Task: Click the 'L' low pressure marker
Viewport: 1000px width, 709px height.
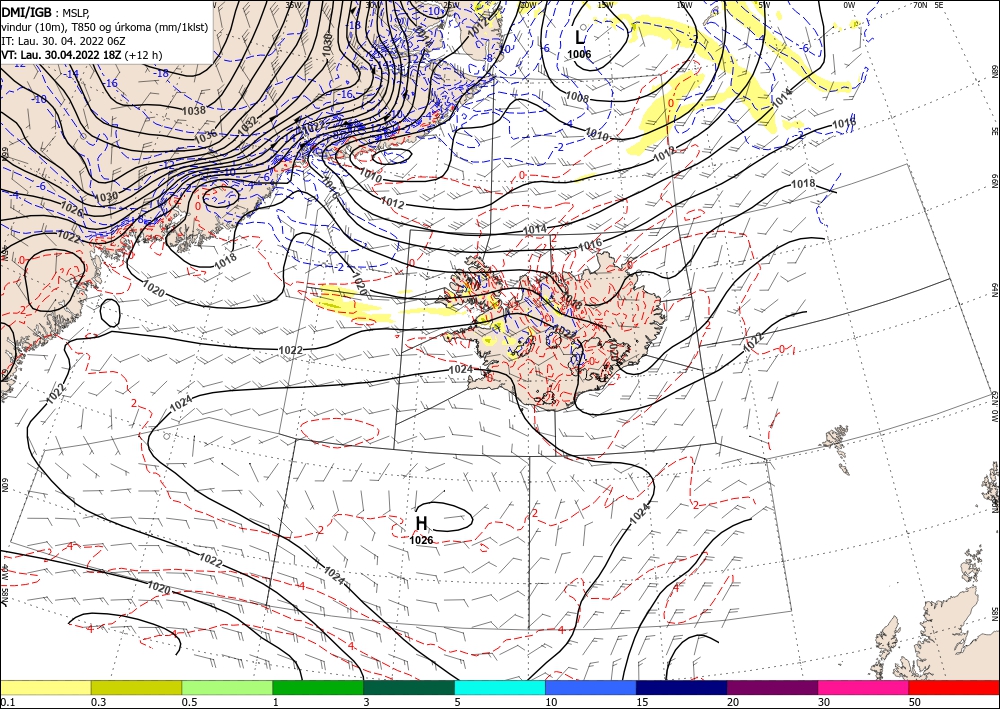Action: point(580,37)
